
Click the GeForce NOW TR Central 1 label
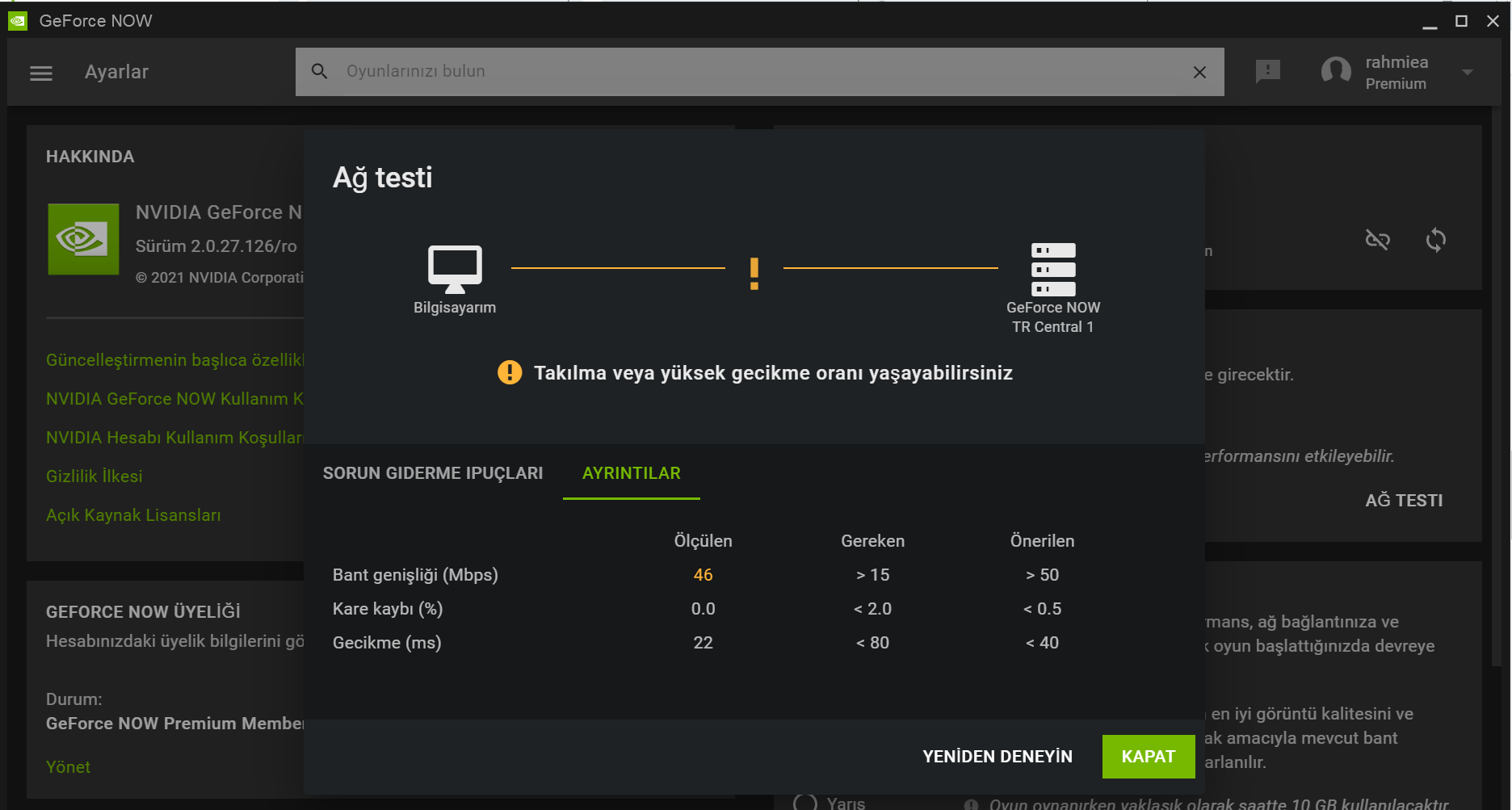(1053, 317)
